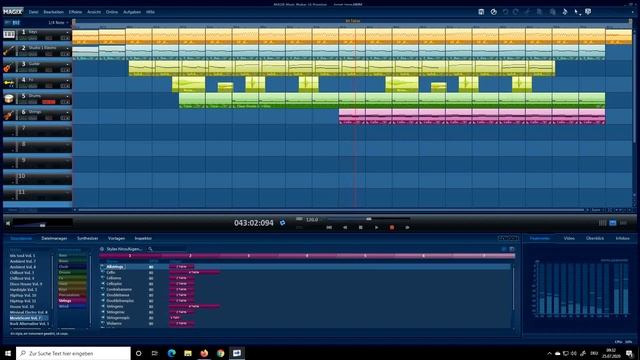Image resolution: width=640 pixels, height=360 pixels.
Task: Stop playback in the transport bar
Action: [x=360, y=227]
